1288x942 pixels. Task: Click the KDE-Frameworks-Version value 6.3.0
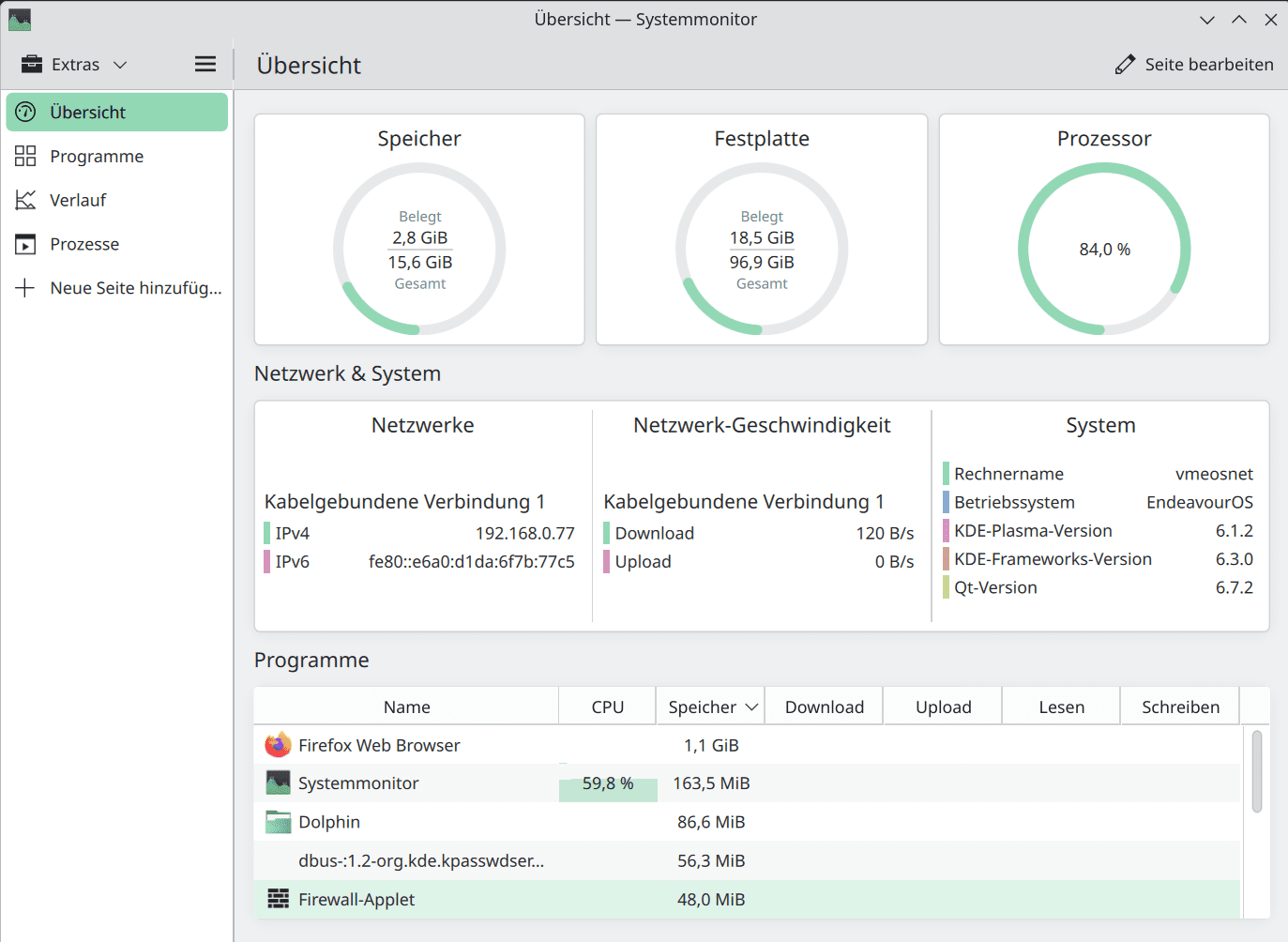[1234, 558]
